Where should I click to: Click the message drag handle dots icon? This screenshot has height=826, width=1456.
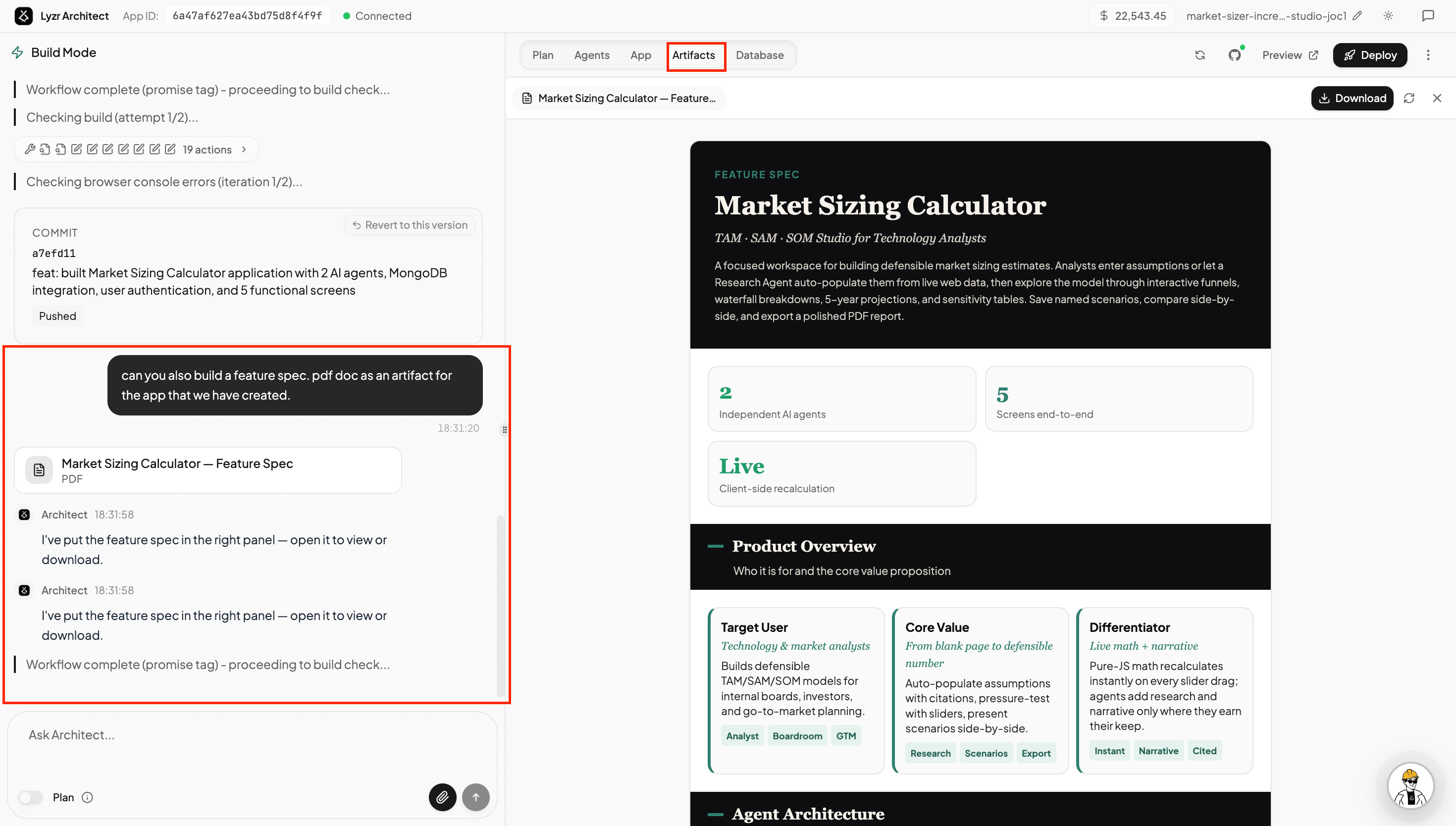(x=504, y=429)
